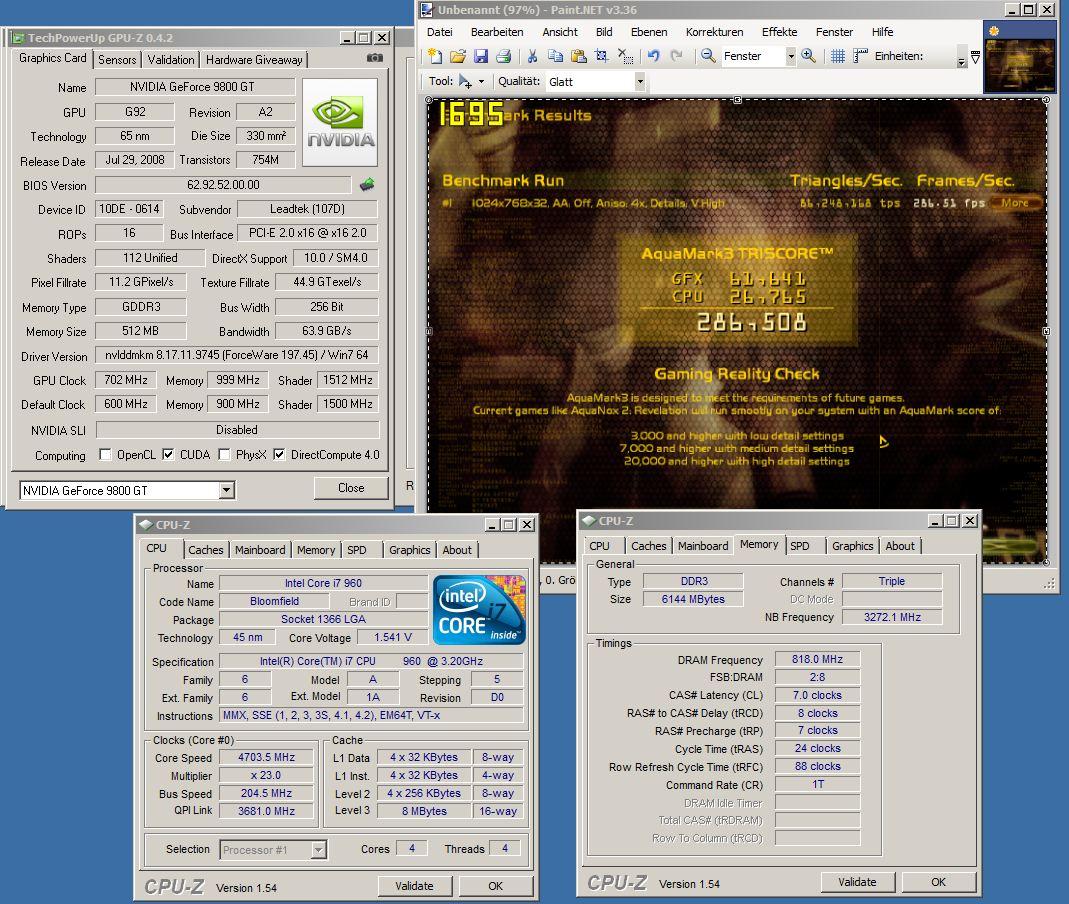Open the Ansicht menu
This screenshot has height=904, width=1069.
click(x=560, y=32)
